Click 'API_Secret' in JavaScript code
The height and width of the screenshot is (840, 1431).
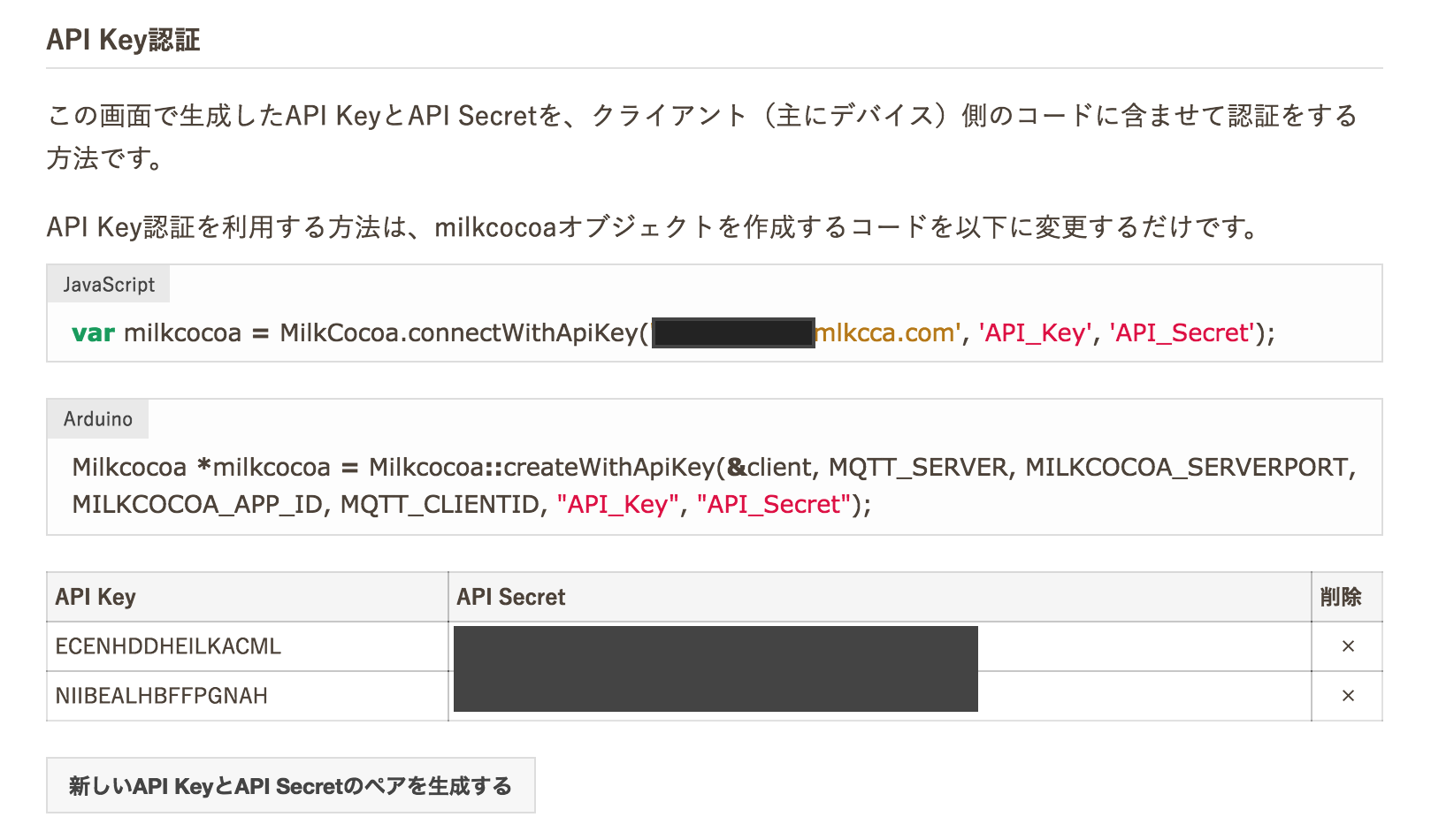1182,332
